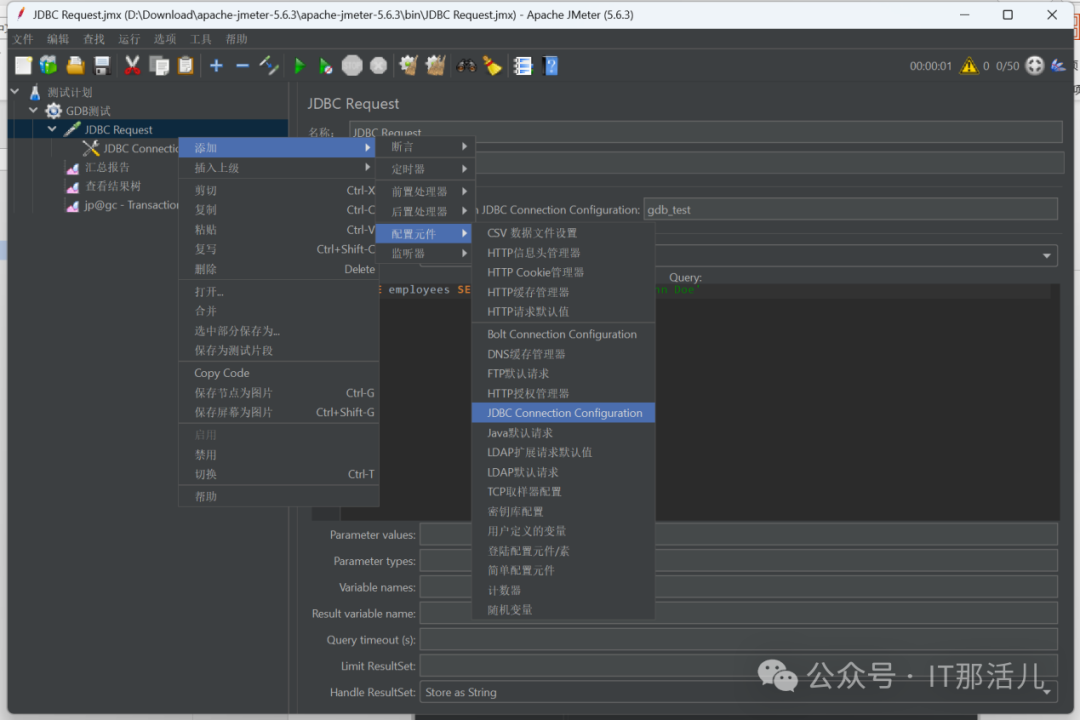The width and height of the screenshot is (1080, 720).
Task: Click the Result variable name field
Action: tap(738, 613)
